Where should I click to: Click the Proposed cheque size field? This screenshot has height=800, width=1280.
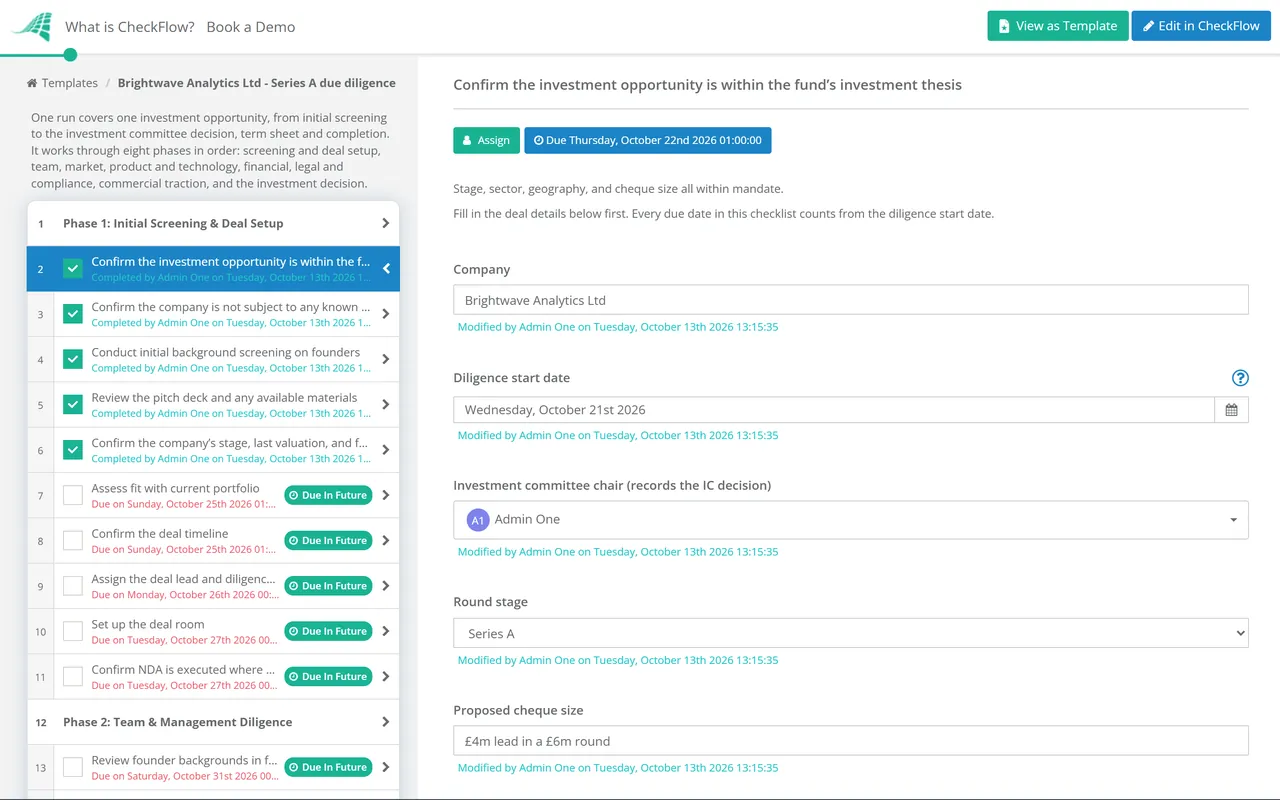tap(851, 741)
